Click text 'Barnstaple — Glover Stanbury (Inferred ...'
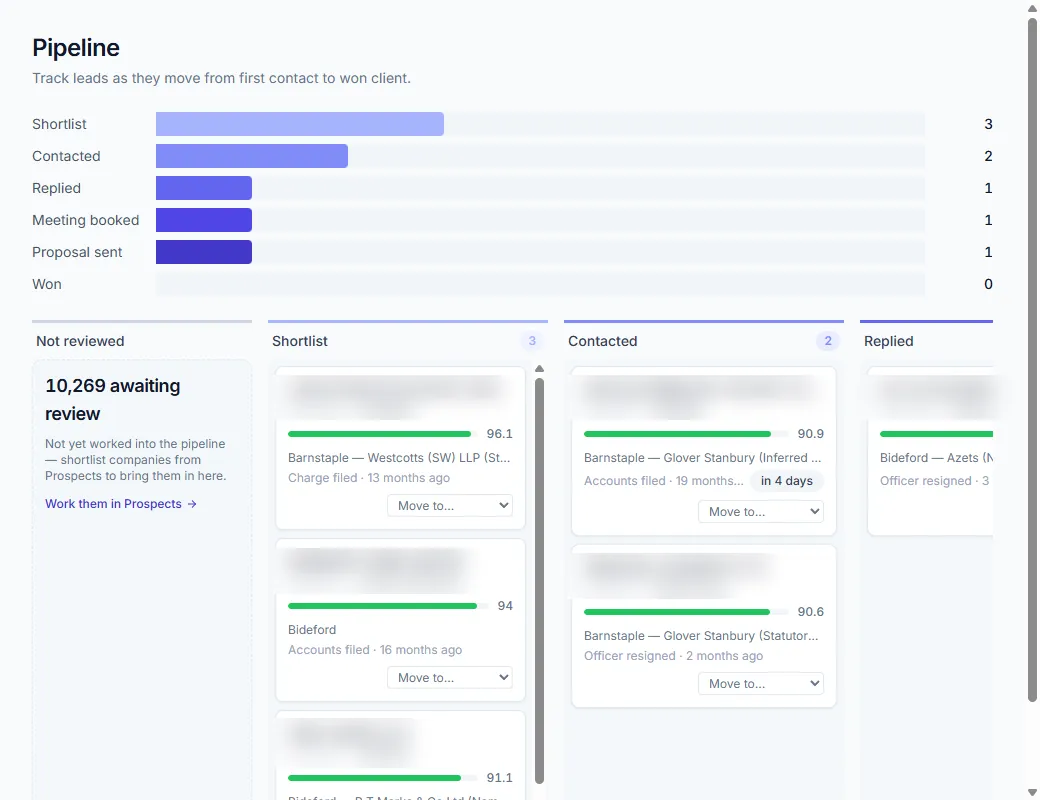1040x800 pixels. click(x=702, y=458)
